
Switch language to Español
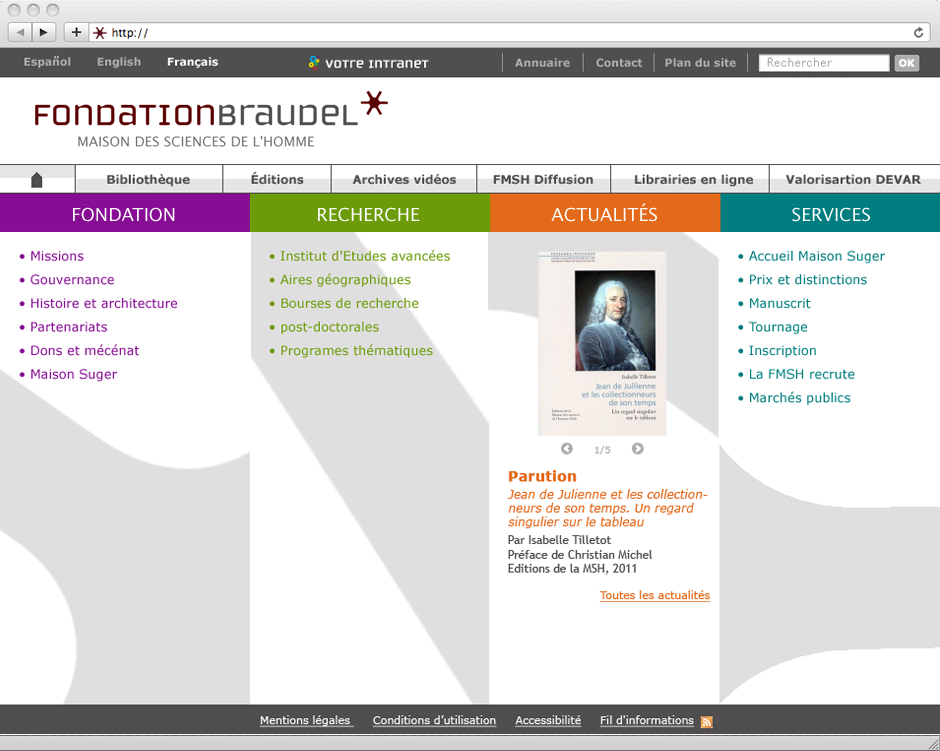coord(47,62)
